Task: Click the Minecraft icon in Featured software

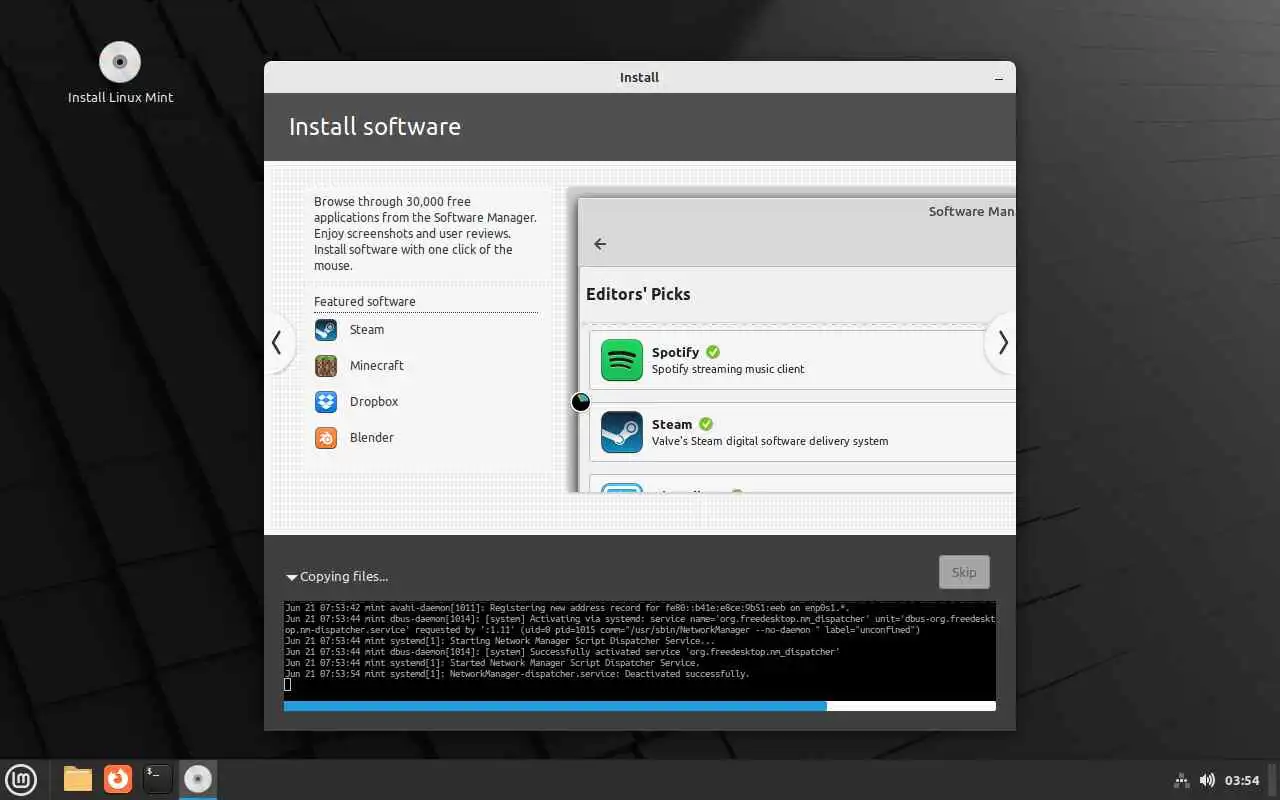Action: click(x=326, y=366)
